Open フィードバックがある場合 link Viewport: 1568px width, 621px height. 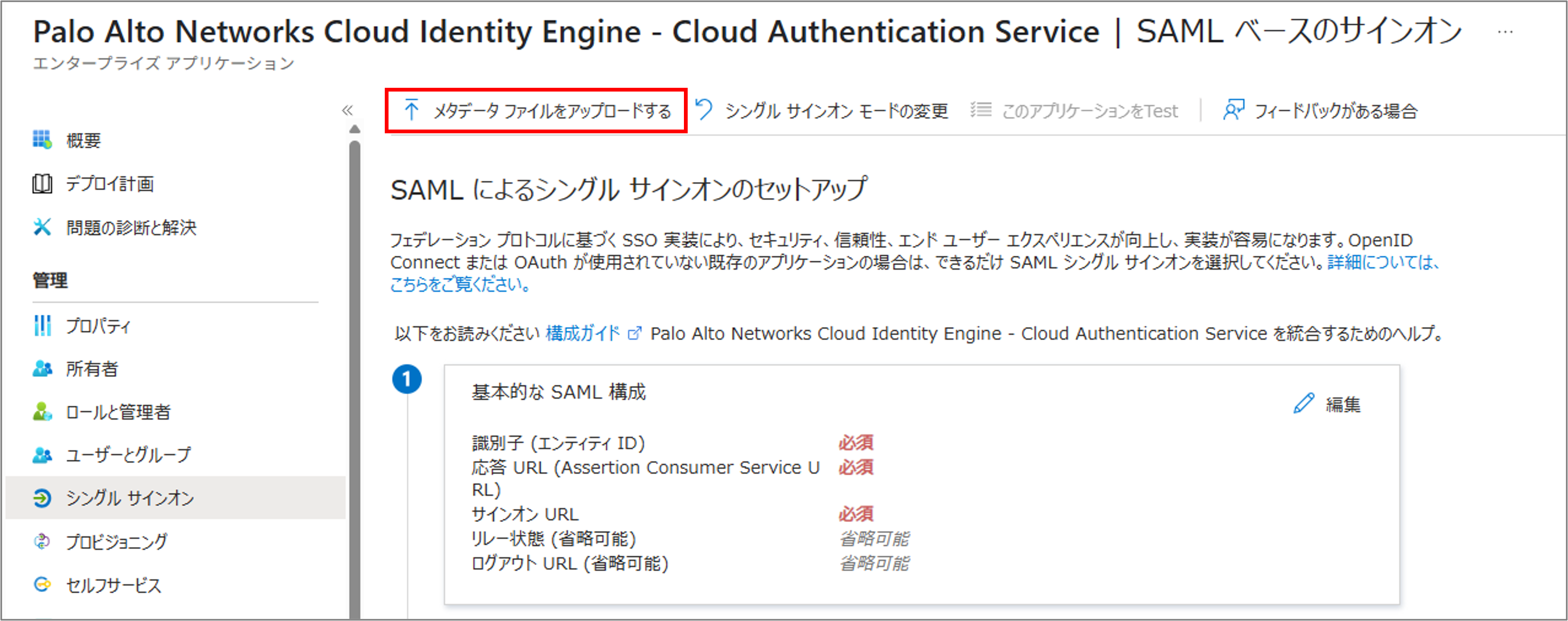point(1336,111)
